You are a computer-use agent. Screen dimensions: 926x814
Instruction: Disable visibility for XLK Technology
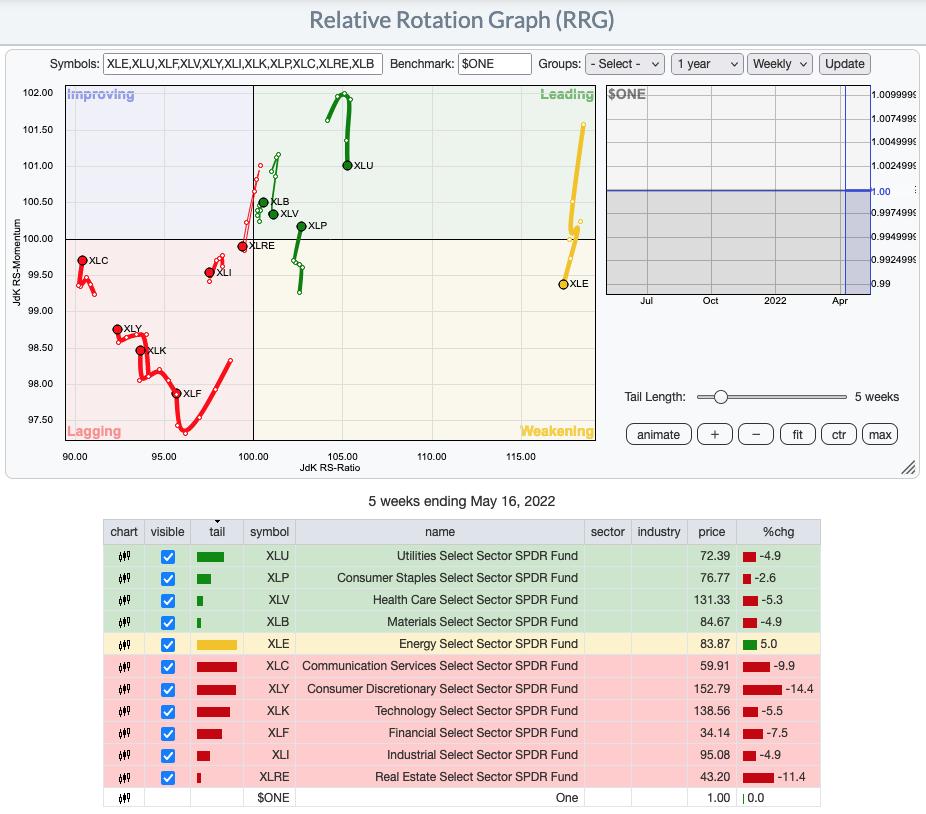coord(168,711)
